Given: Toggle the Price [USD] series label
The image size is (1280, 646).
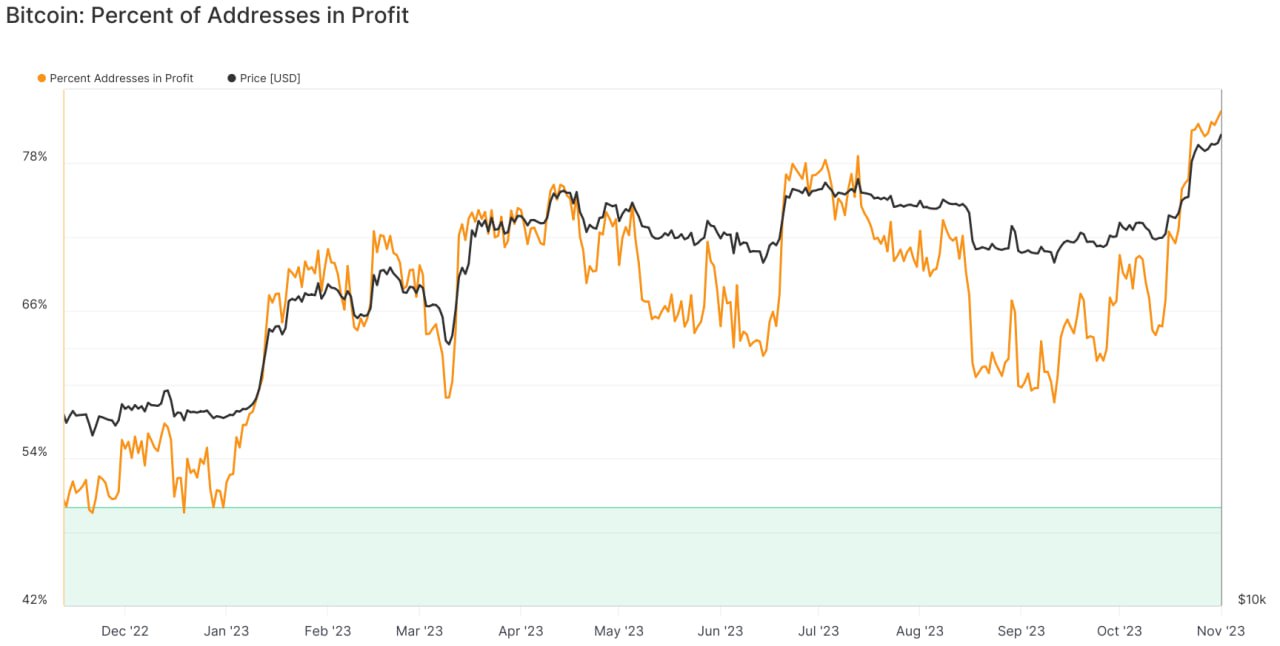Looking at the screenshot, I should tap(270, 78).
